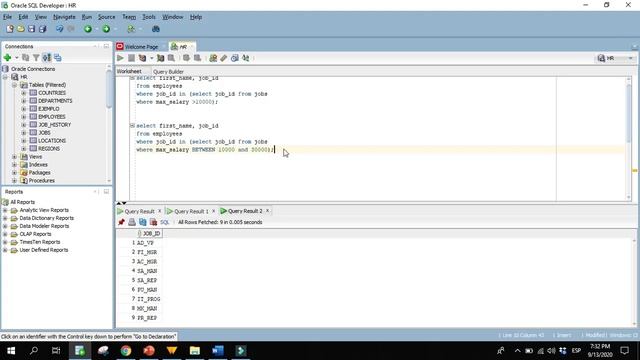Select the LOCATIONS table in tree

(52, 141)
